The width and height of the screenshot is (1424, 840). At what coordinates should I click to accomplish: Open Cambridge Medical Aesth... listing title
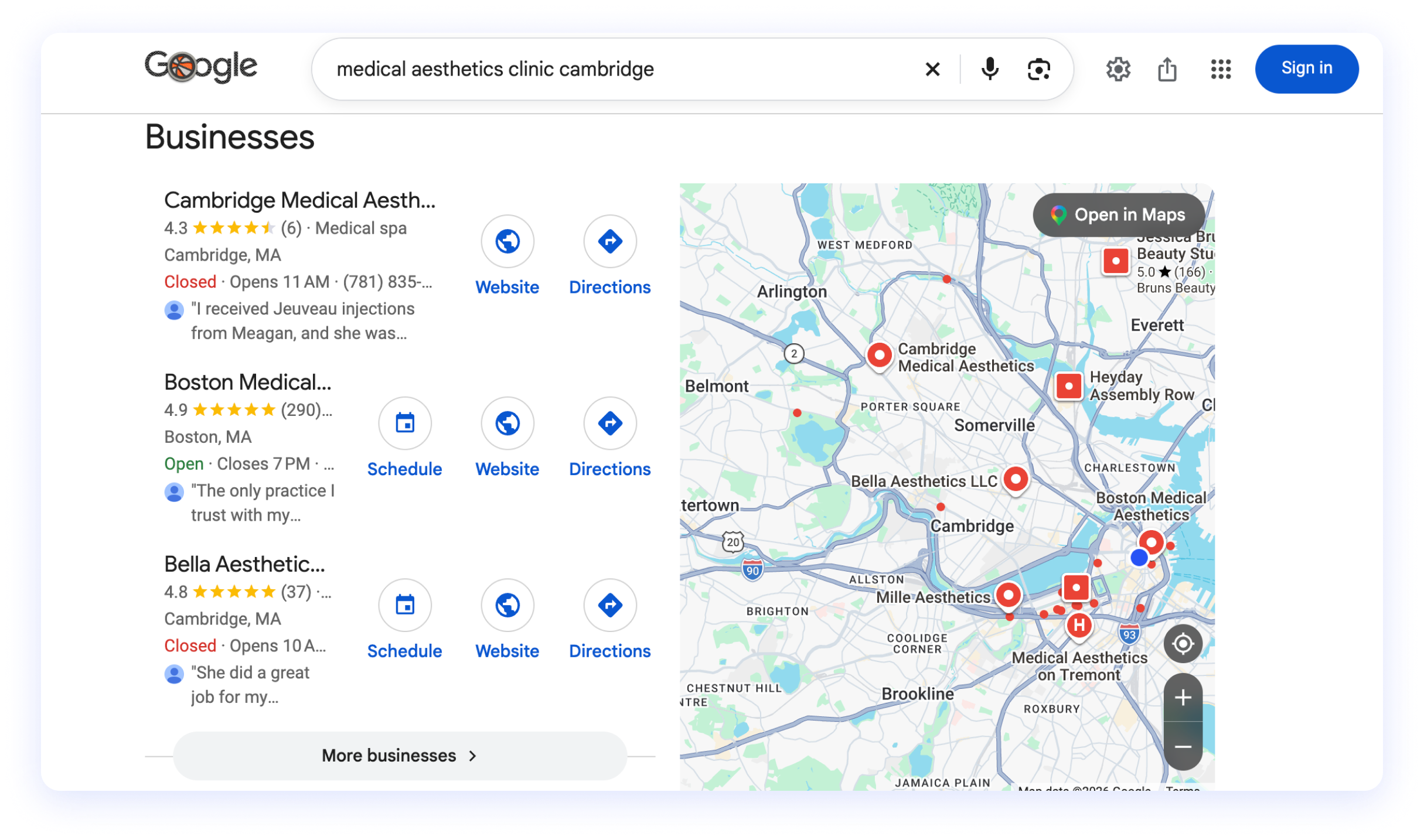click(x=299, y=200)
